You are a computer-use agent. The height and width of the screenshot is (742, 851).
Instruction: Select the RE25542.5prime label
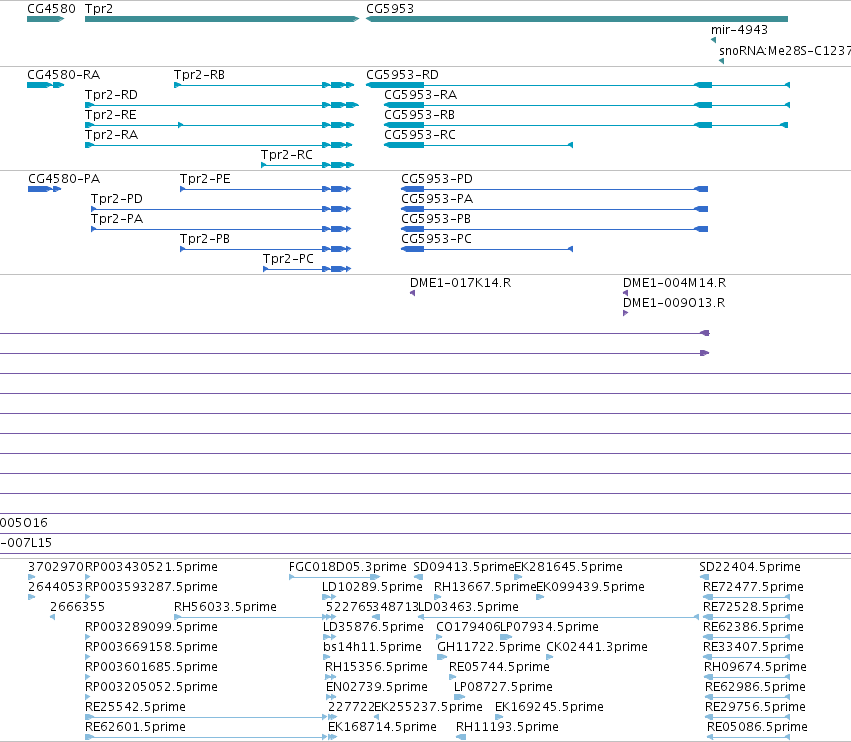point(135,707)
